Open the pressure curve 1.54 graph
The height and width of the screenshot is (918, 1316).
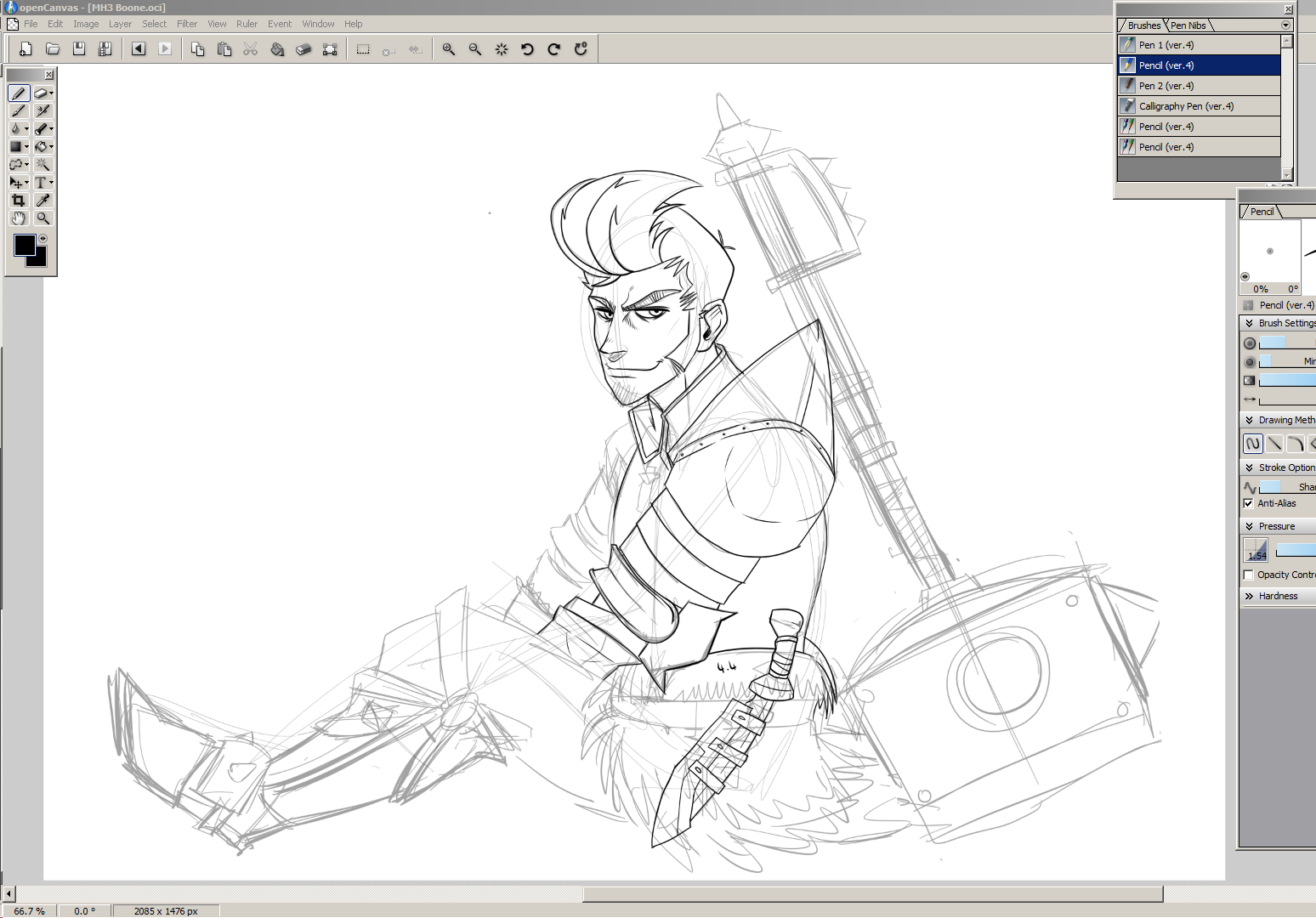tap(1256, 550)
